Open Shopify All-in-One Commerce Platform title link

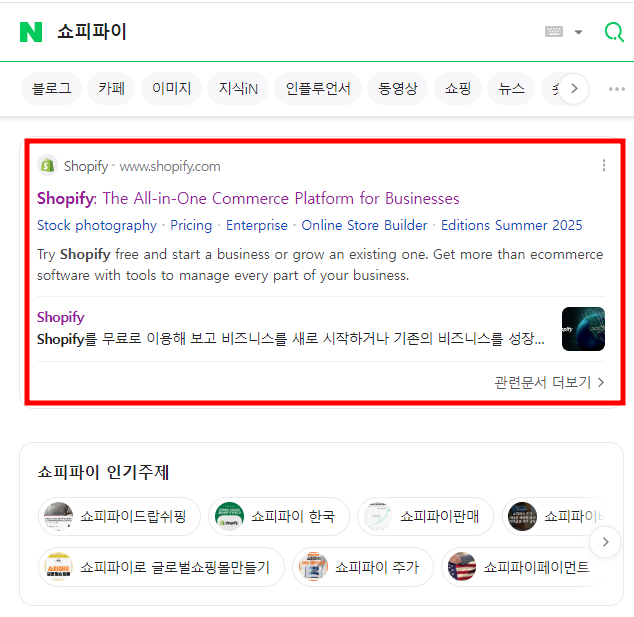(x=248, y=199)
